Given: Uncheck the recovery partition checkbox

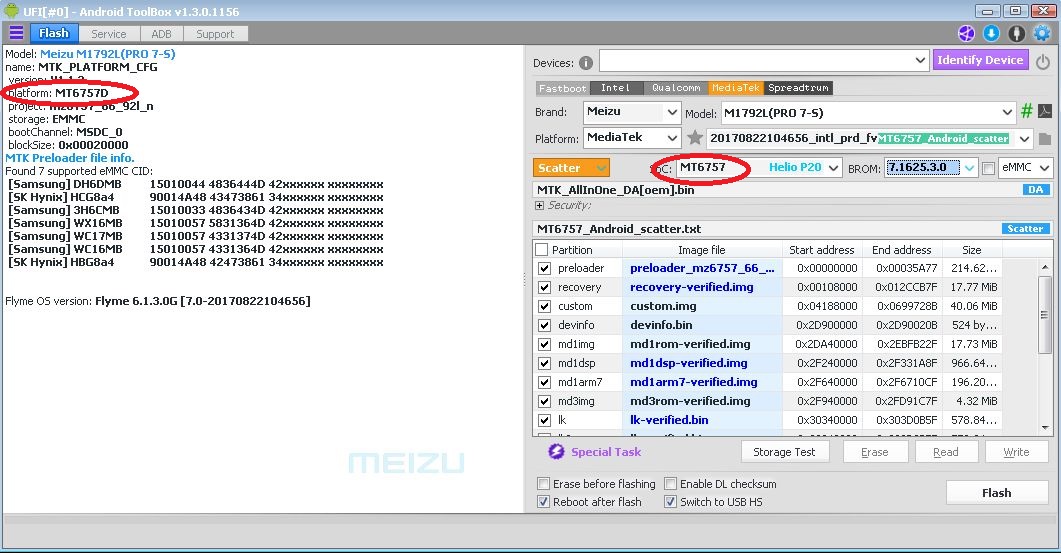Looking at the screenshot, I should [x=544, y=287].
